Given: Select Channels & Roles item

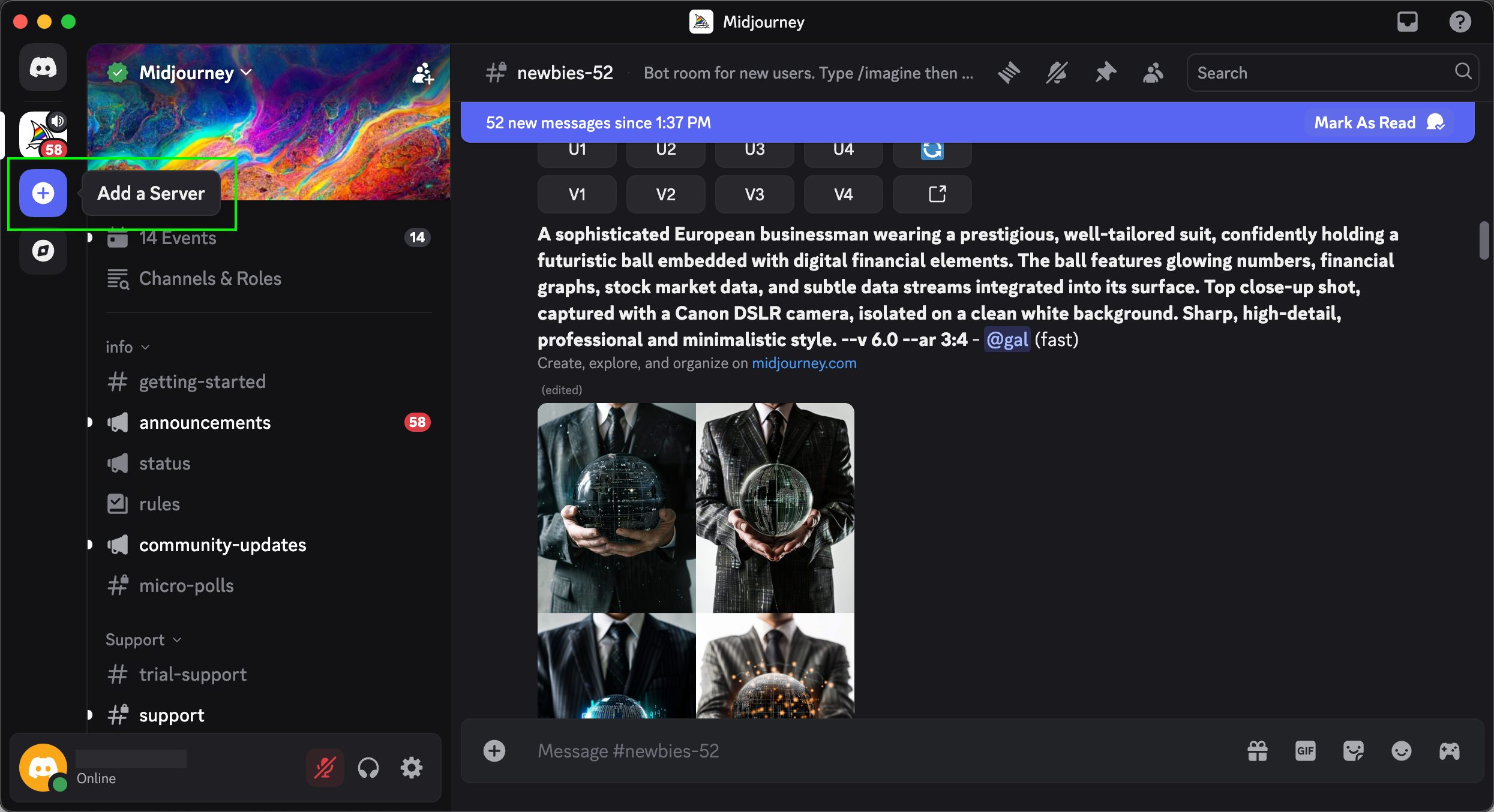Looking at the screenshot, I should (210, 279).
